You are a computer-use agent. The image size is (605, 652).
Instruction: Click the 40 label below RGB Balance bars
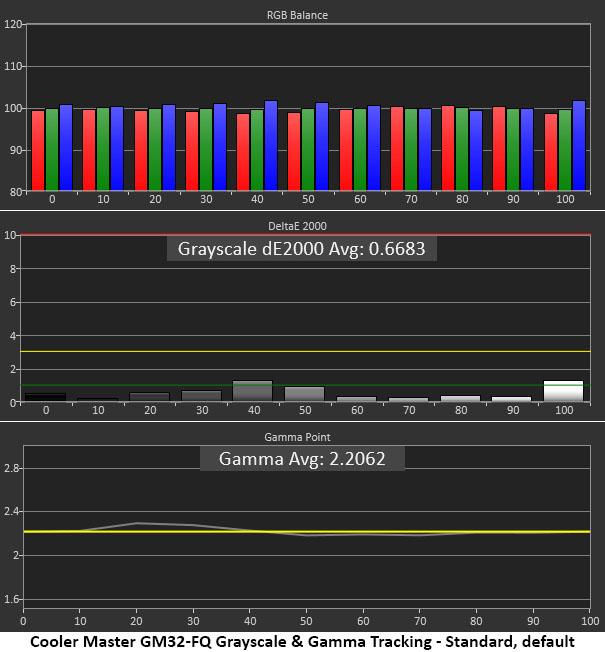point(257,200)
